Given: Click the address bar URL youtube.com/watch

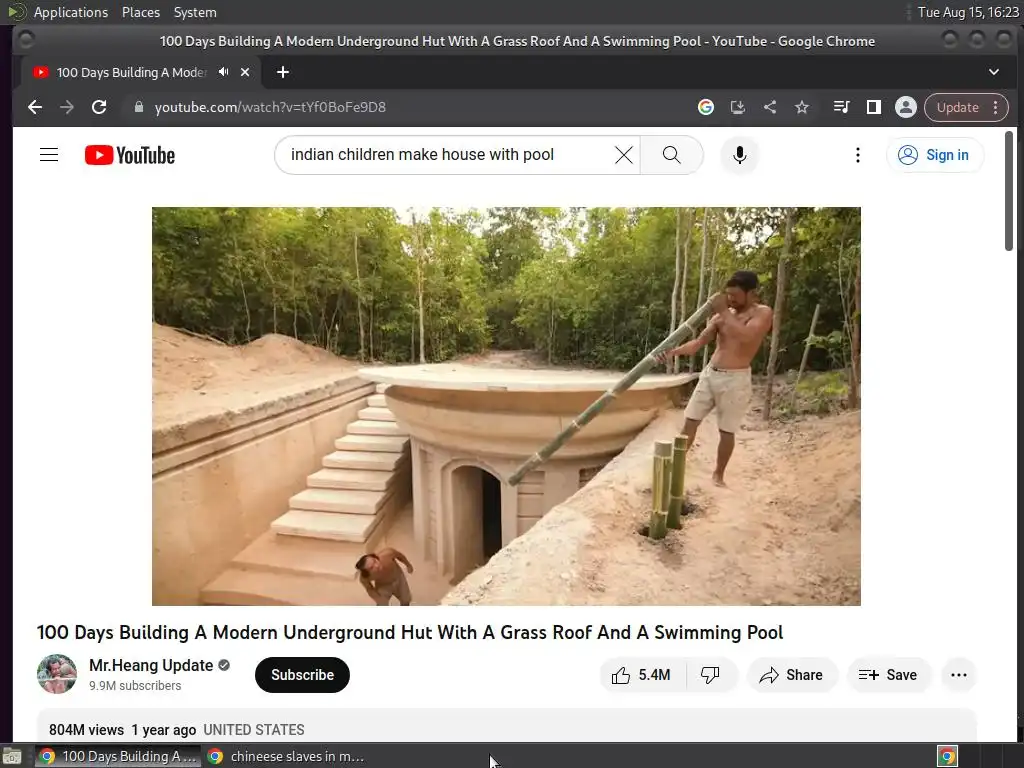Looking at the screenshot, I should [270, 107].
